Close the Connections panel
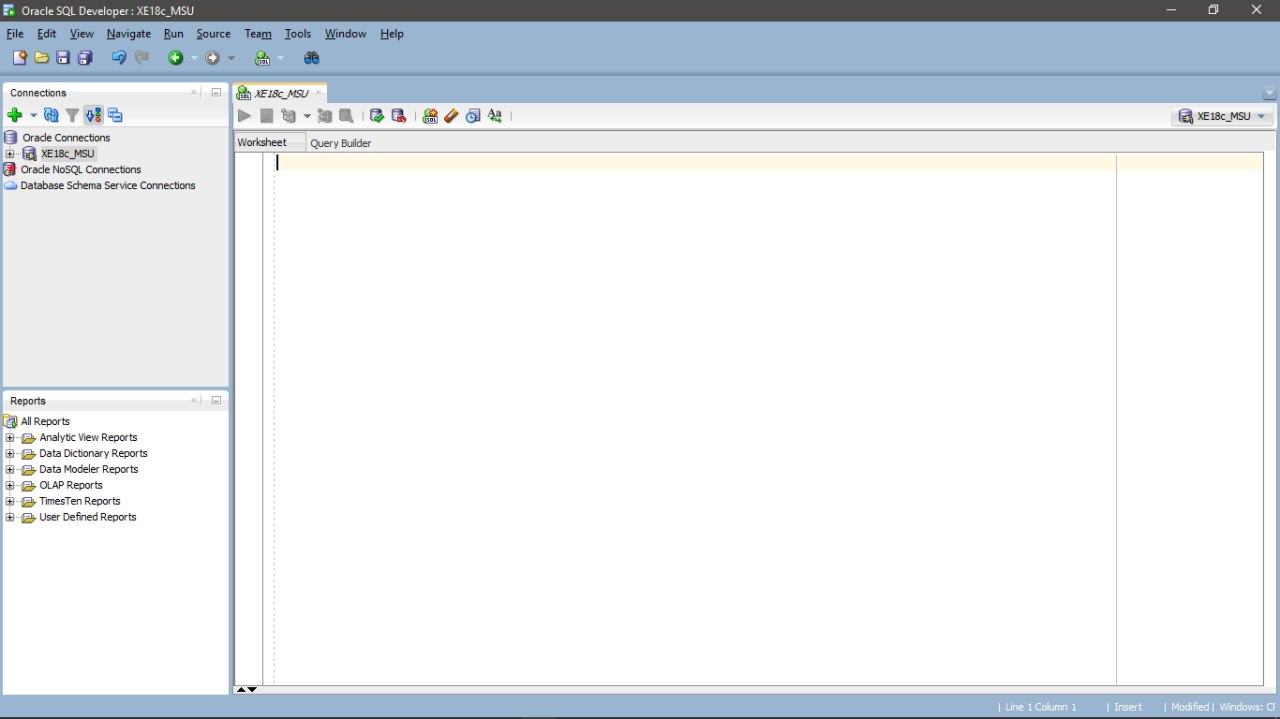Viewport: 1280px width, 719px height. pyautogui.click(x=195, y=92)
